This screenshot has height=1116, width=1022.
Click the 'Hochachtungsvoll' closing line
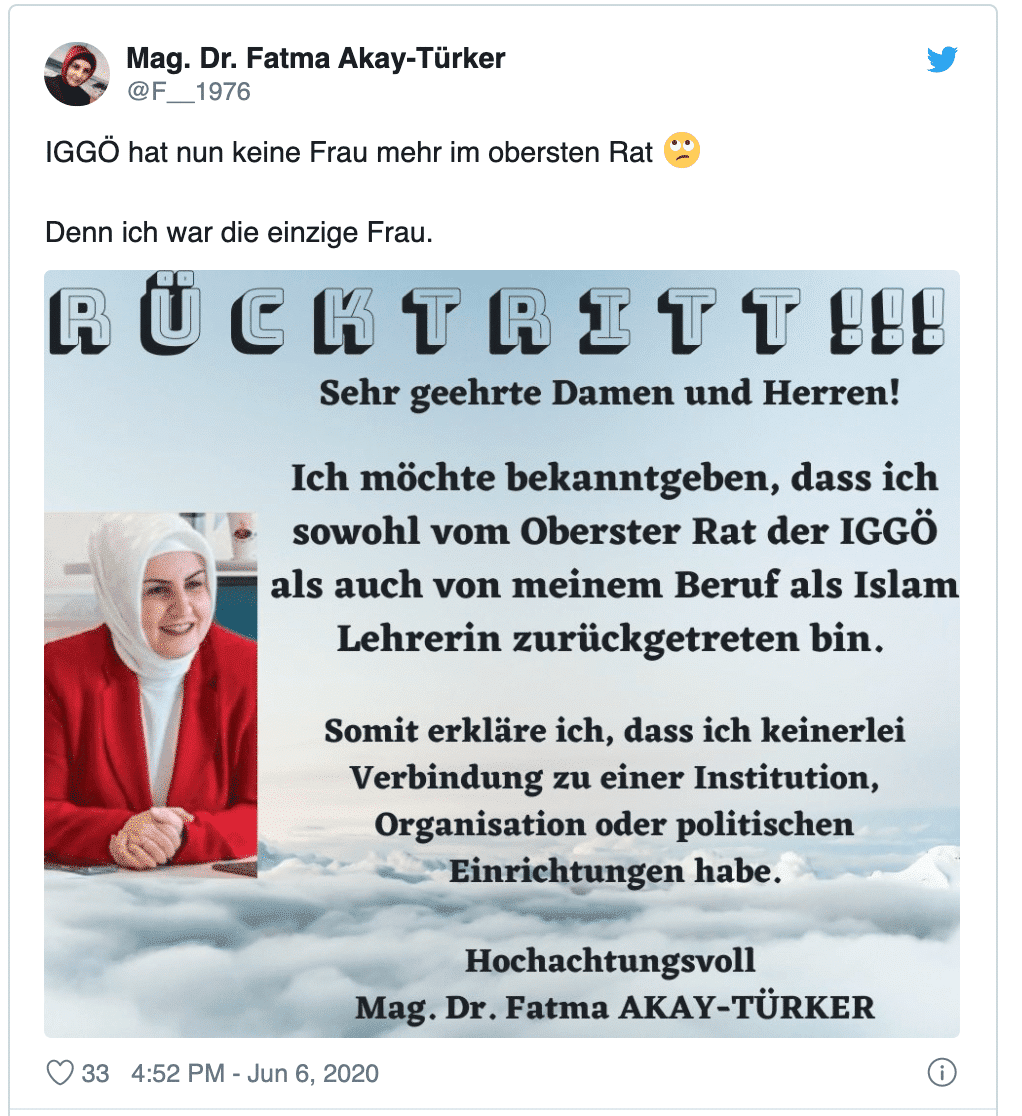coord(610,960)
